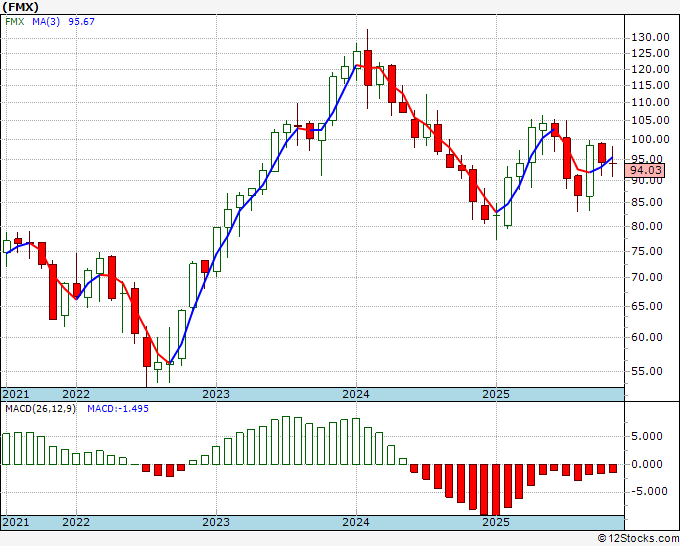
Task: Click the MACD:-1.495 value label
Action: pos(118,409)
